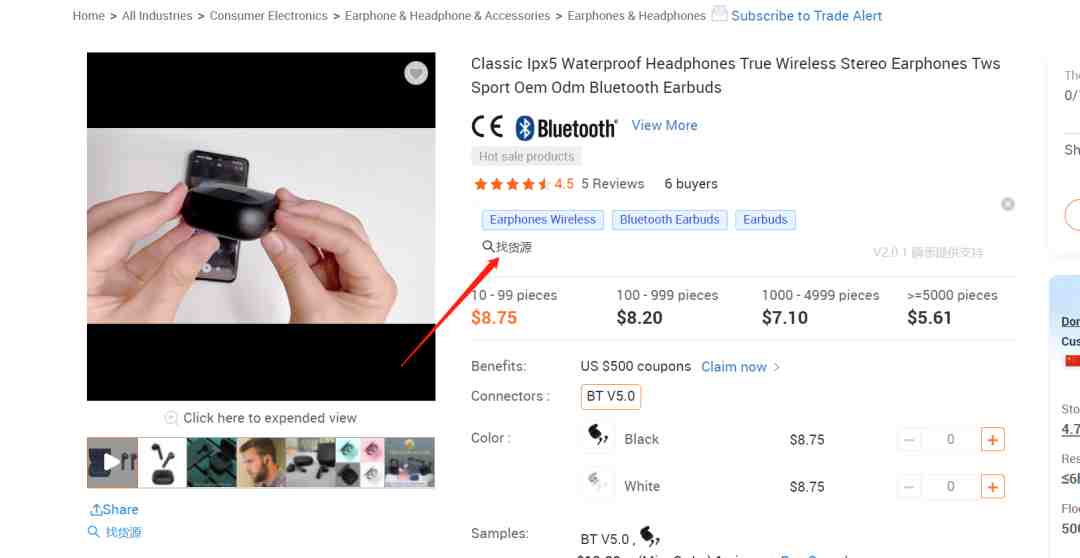
Task: Click the CE certification mark
Action: tap(487, 127)
